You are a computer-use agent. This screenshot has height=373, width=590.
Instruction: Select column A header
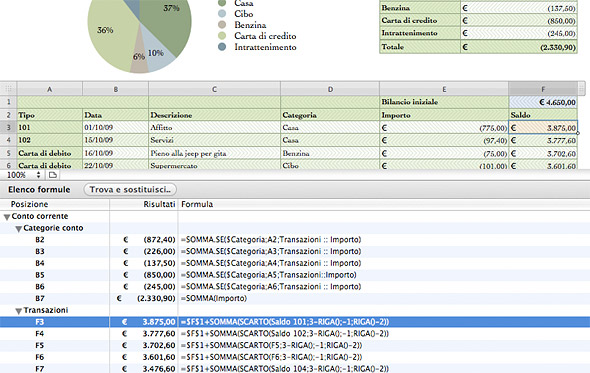(50, 89)
